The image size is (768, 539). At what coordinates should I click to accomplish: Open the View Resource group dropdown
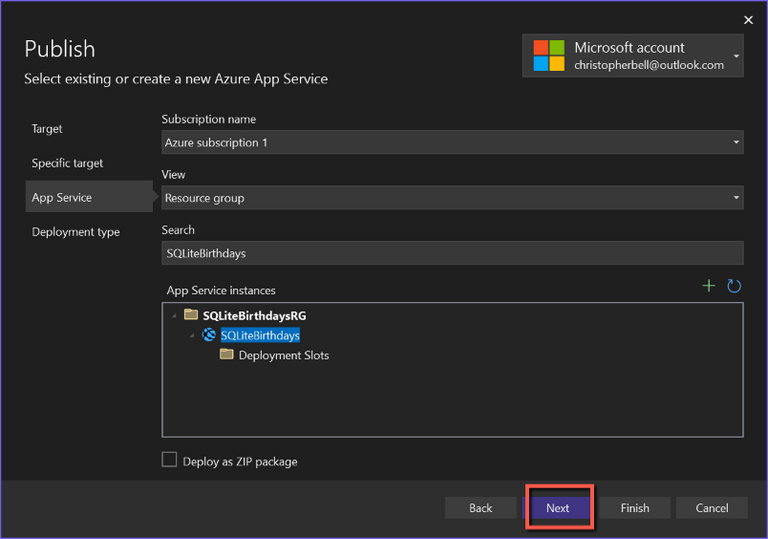(736, 198)
